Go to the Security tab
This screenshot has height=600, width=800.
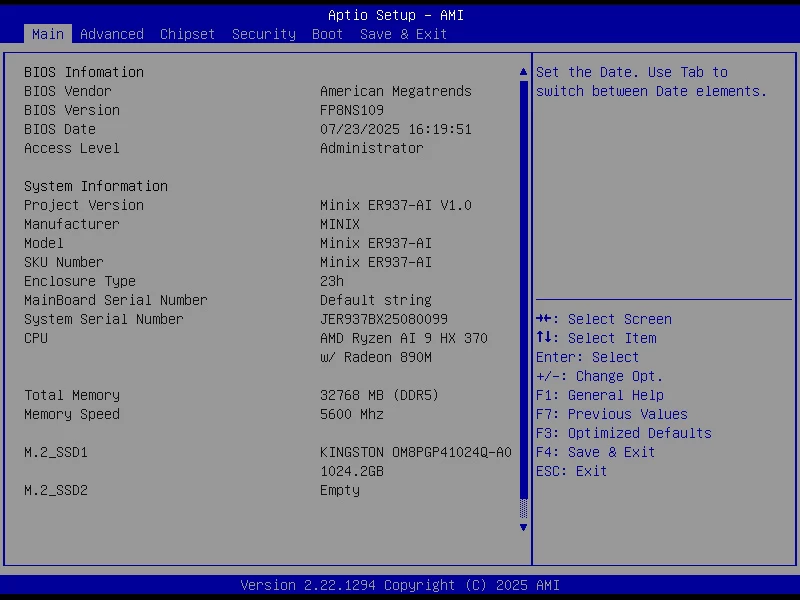point(264,34)
